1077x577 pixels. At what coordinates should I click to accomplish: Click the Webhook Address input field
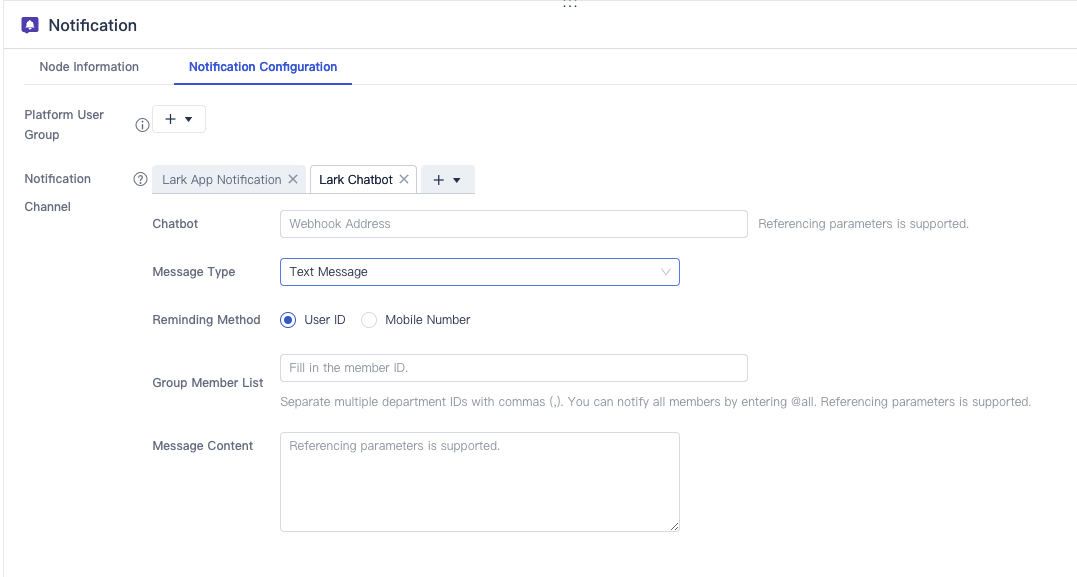pos(513,224)
